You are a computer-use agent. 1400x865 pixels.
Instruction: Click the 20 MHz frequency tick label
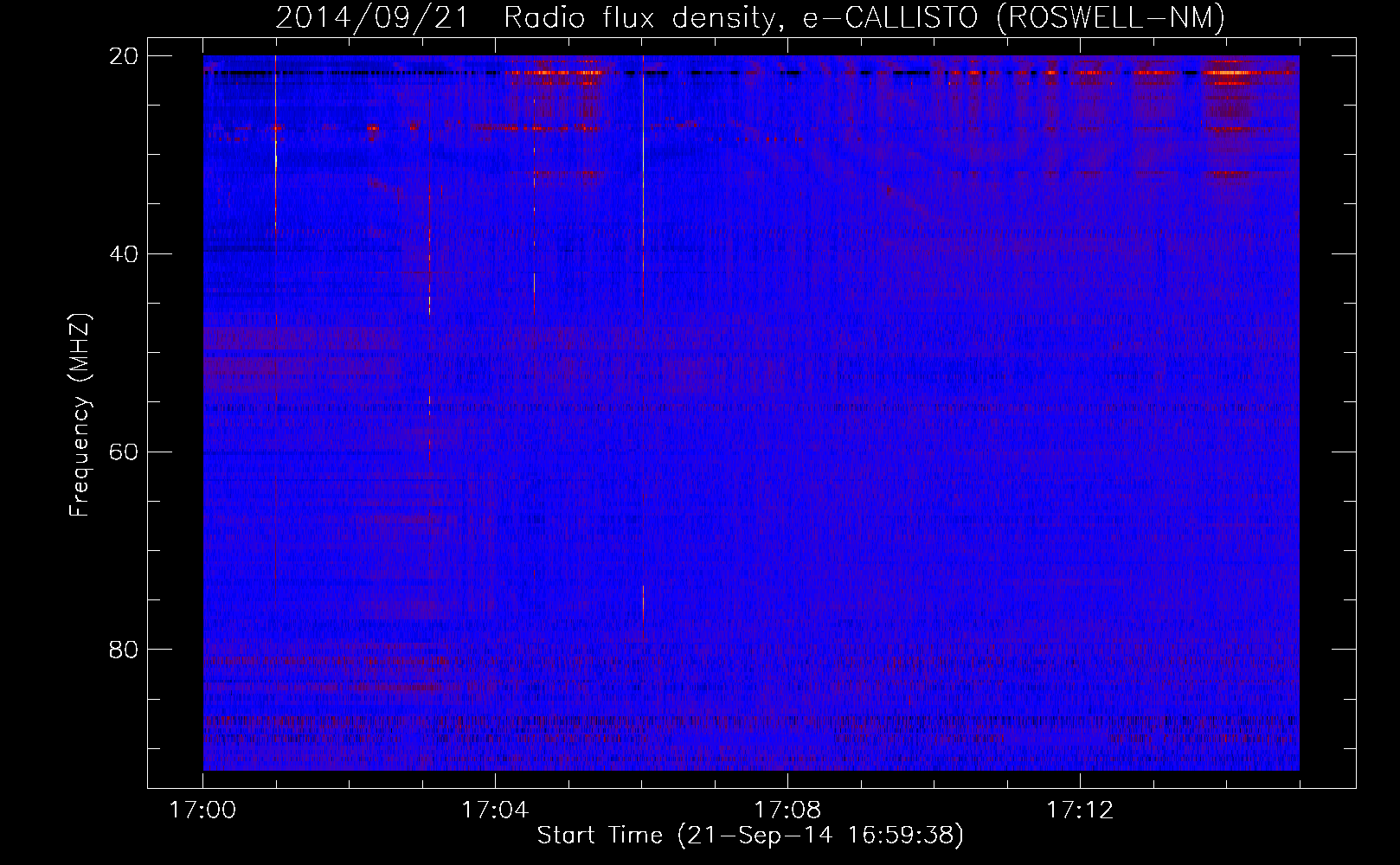[x=122, y=55]
